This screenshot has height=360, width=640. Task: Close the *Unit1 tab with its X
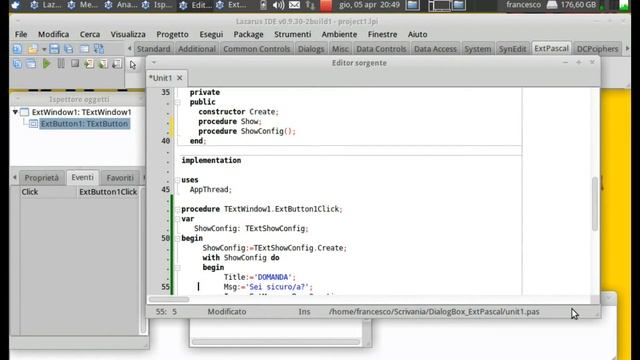coord(180,78)
